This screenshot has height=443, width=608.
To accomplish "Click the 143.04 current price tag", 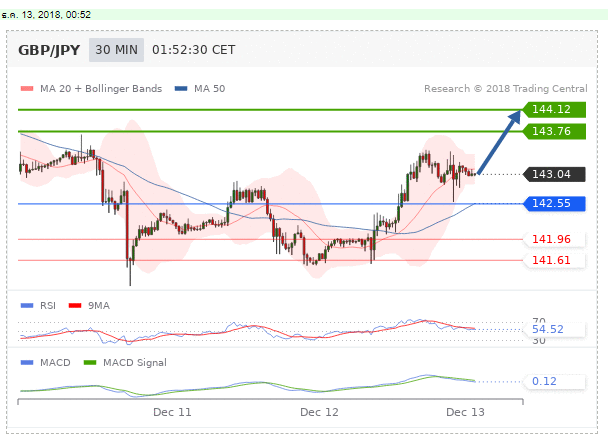I will (554, 174).
